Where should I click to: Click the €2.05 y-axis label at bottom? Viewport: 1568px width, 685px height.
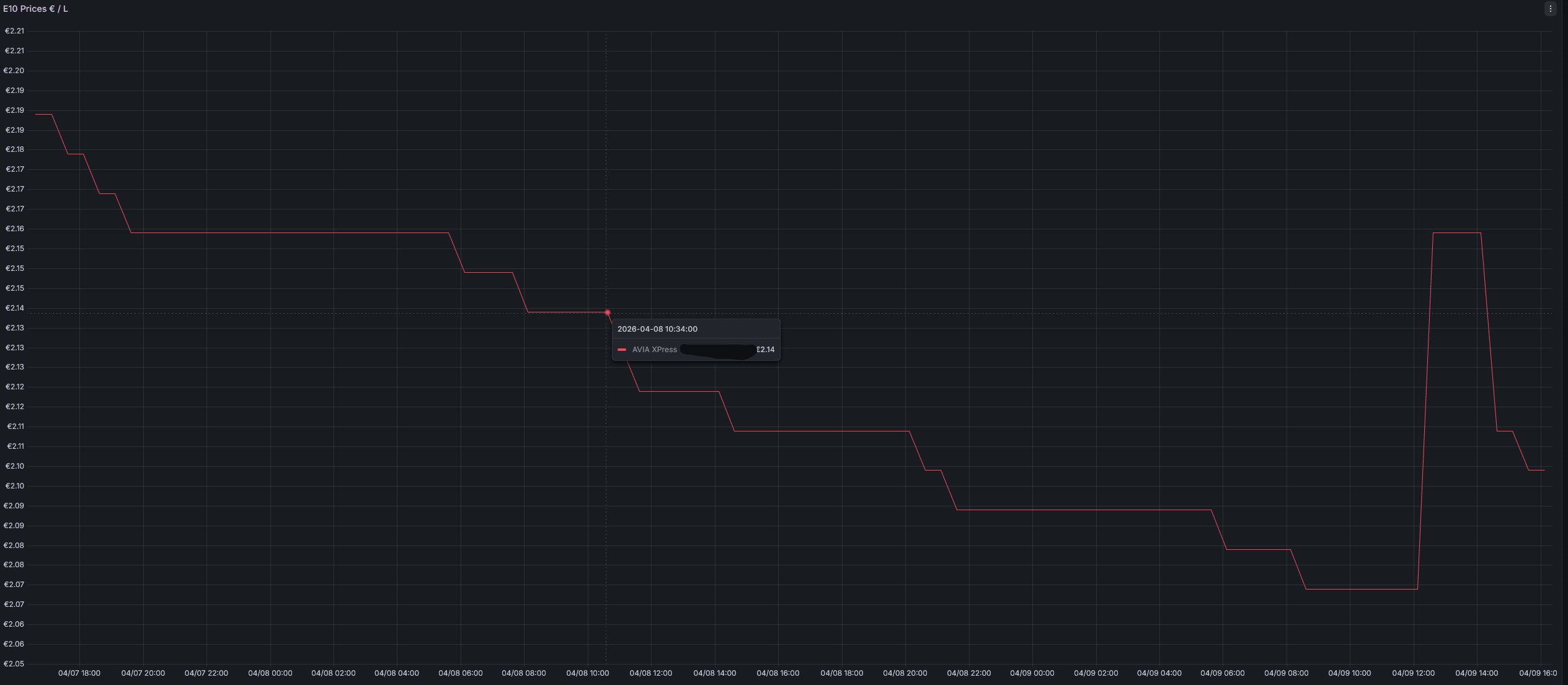pyautogui.click(x=14, y=664)
